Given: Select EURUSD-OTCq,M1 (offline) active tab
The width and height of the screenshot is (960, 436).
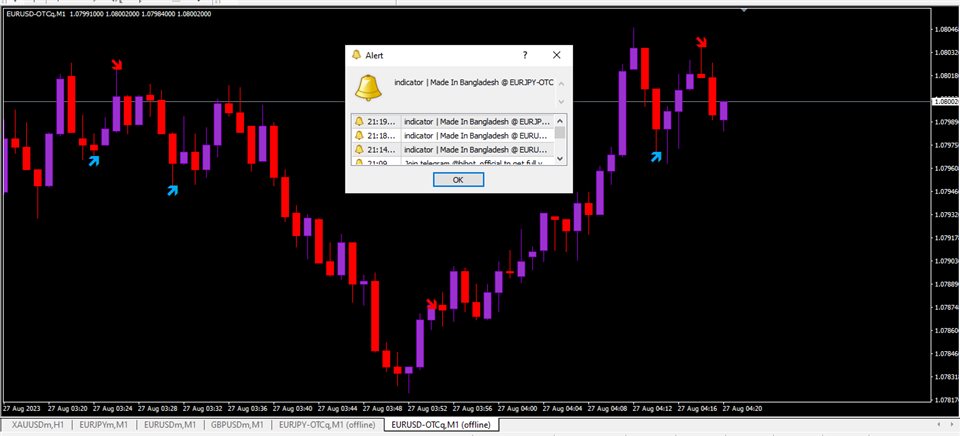Looking at the screenshot, I should 442,424.
